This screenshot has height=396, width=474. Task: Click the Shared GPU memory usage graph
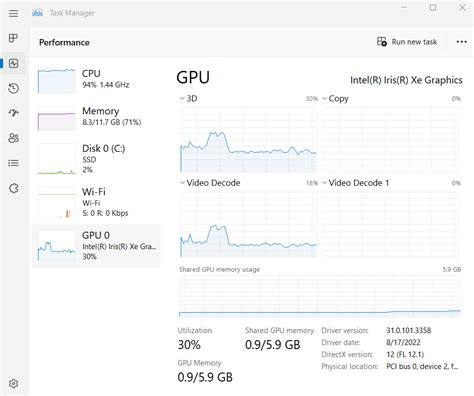pos(320,296)
